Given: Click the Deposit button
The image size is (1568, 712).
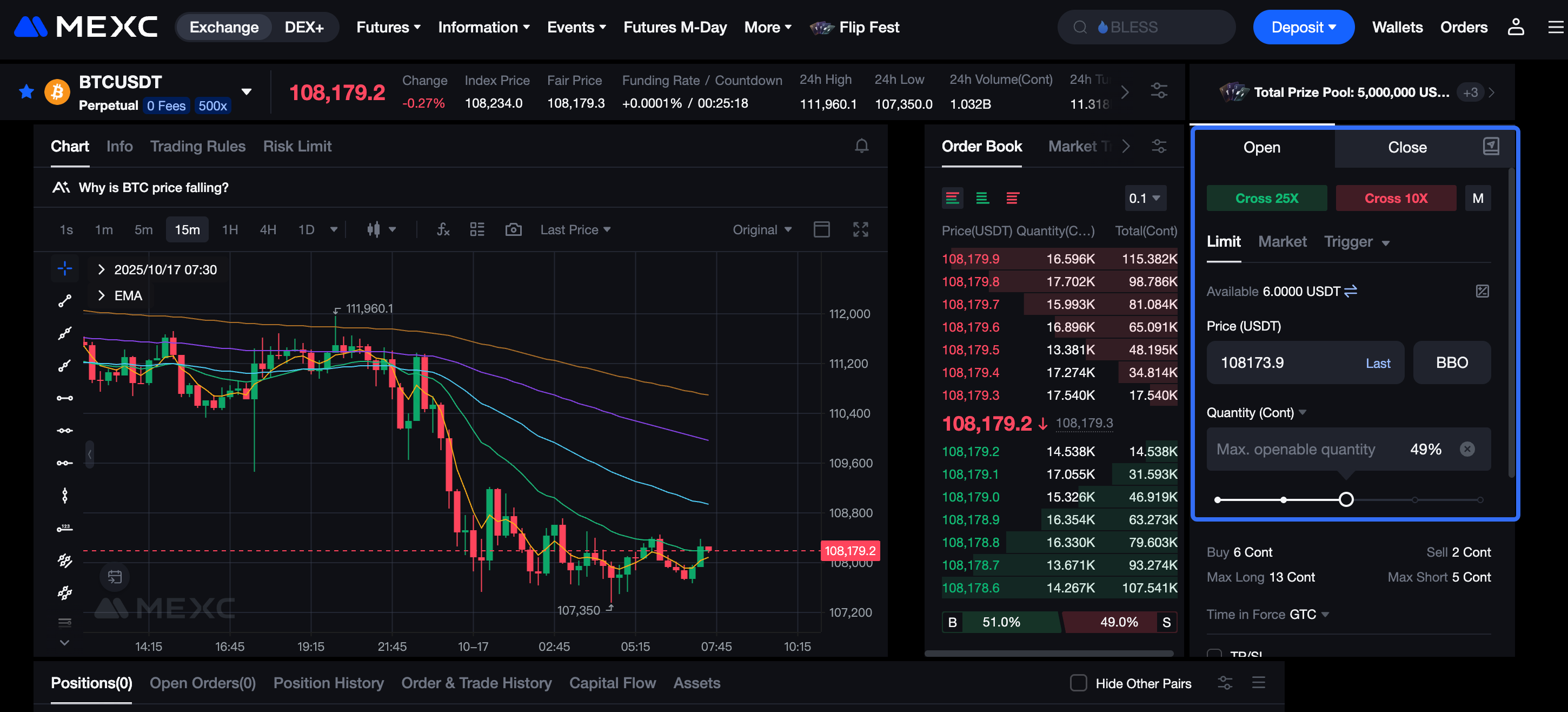Looking at the screenshot, I should pos(1303,28).
